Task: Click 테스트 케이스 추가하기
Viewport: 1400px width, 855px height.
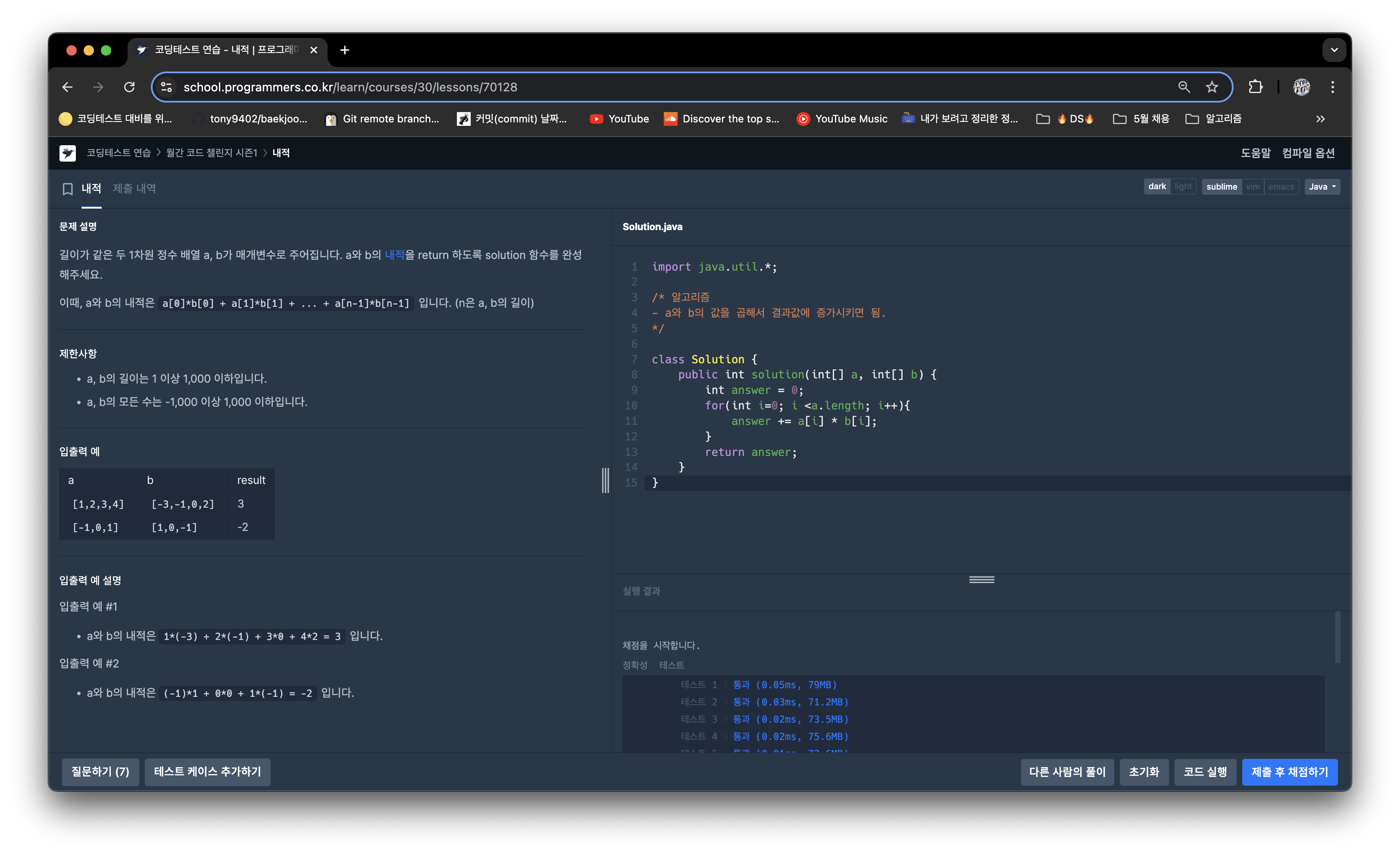Action: [x=207, y=771]
